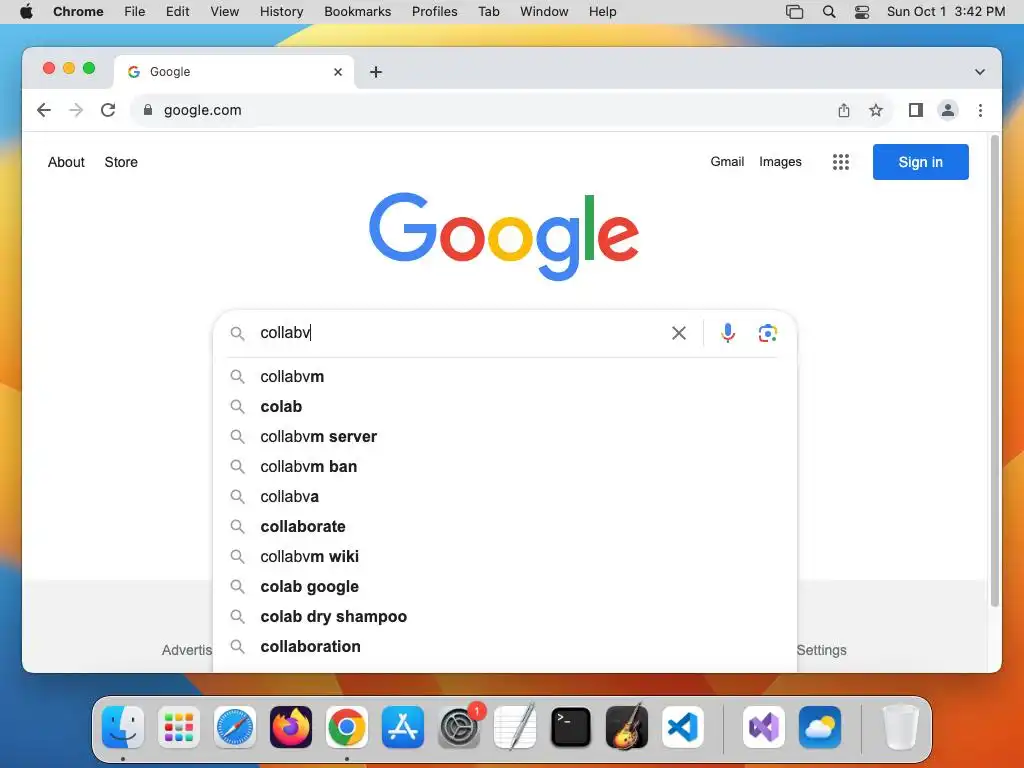Launch Safari from the Dock
The width and height of the screenshot is (1024, 768).
(x=235, y=727)
